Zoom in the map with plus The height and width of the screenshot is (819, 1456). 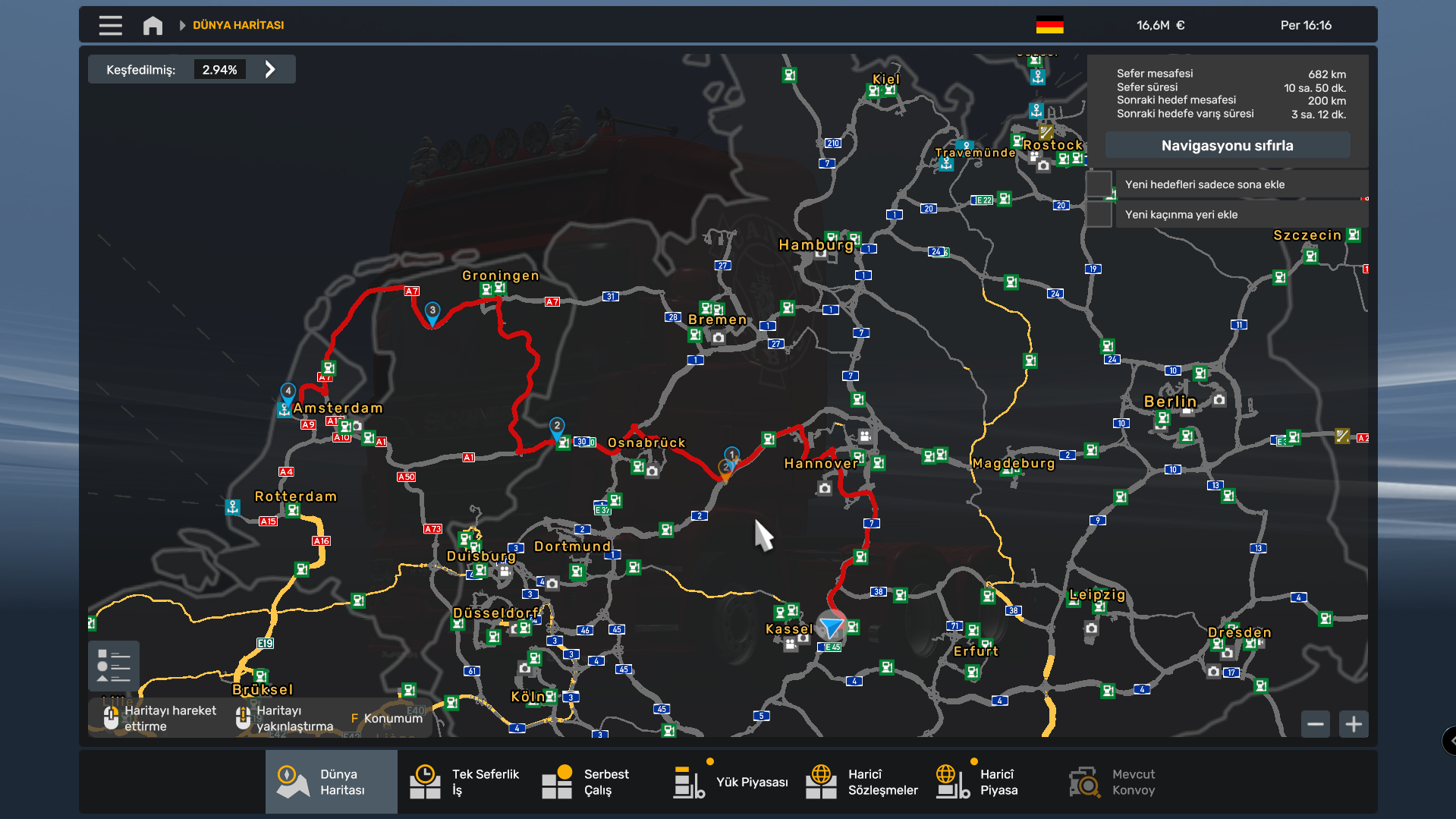click(1354, 724)
